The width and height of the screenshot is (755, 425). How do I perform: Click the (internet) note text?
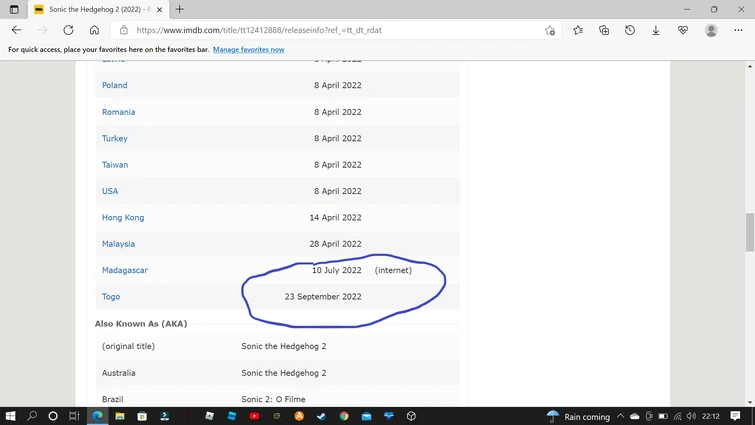[x=393, y=270]
